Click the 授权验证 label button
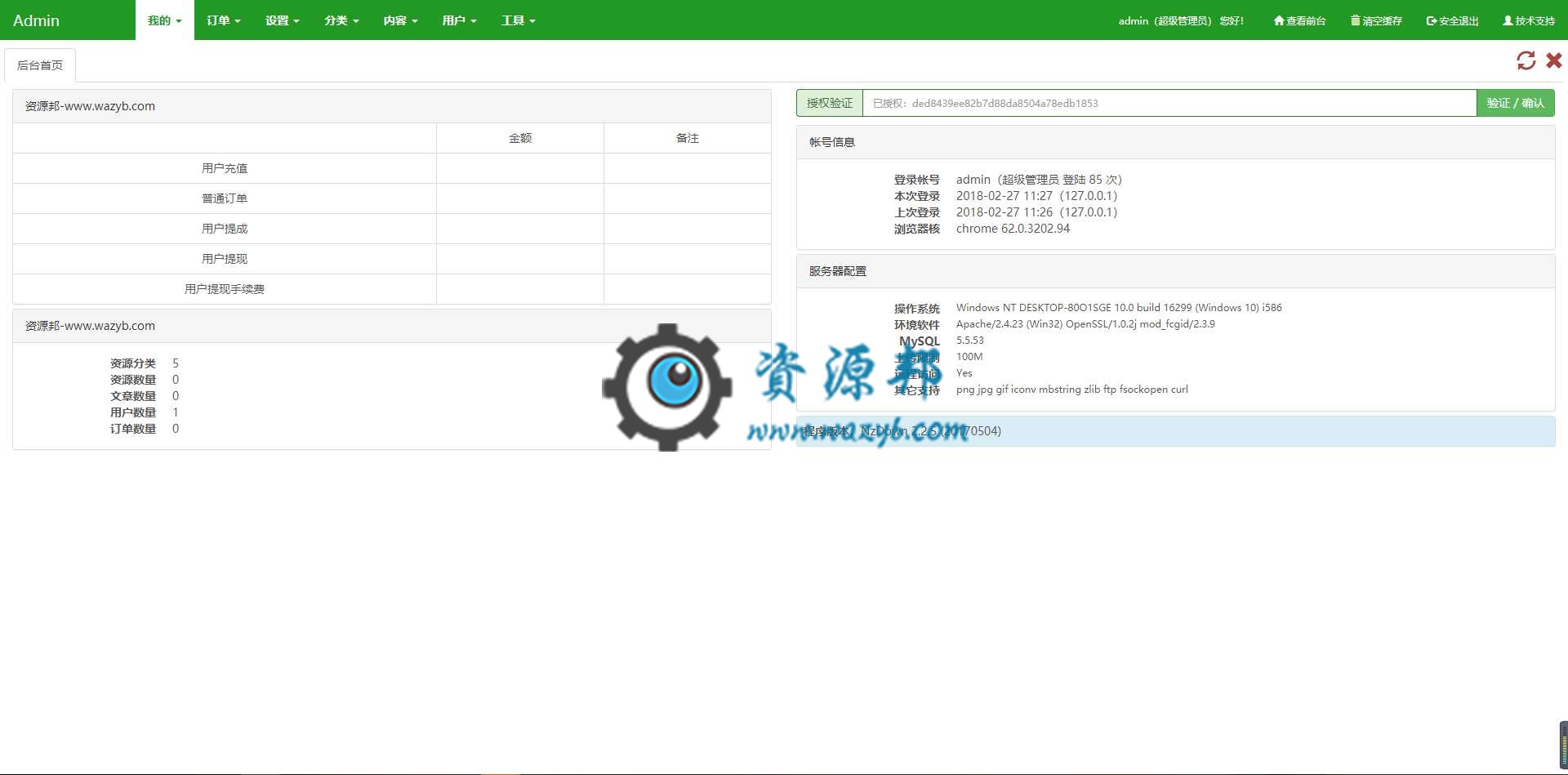1568x775 pixels. (x=830, y=103)
